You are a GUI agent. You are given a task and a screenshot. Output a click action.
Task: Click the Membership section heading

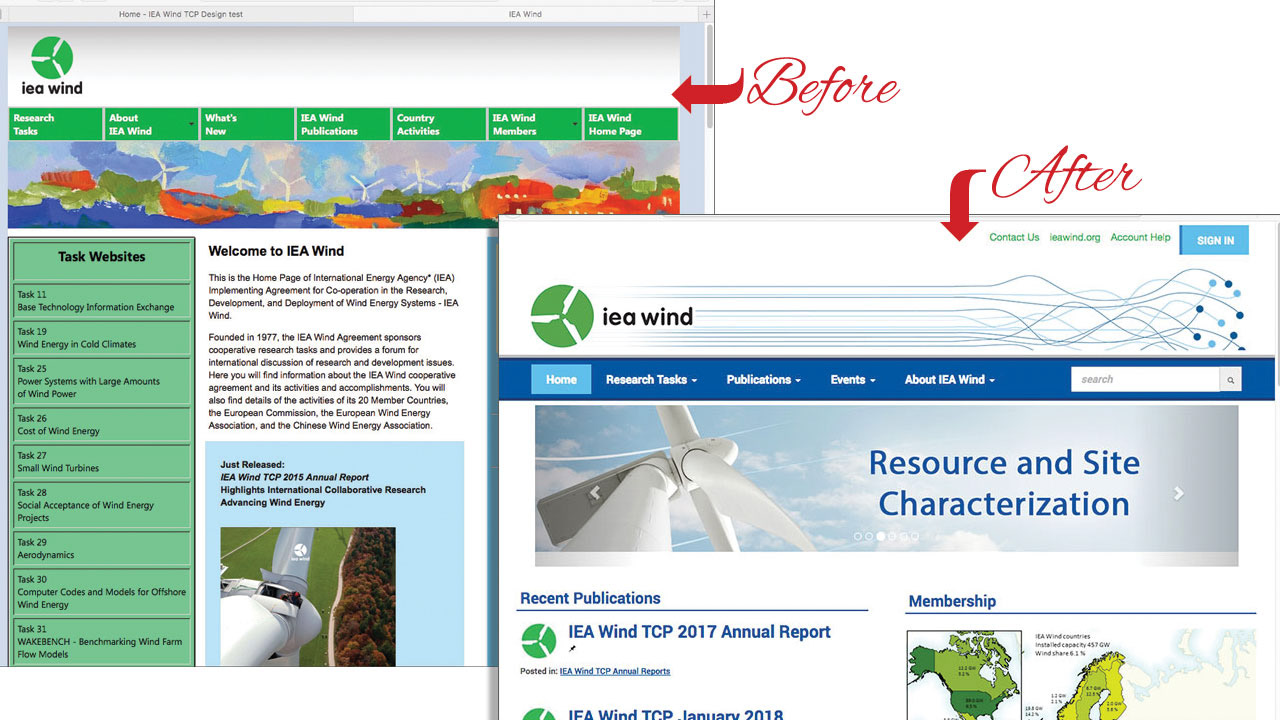point(952,601)
